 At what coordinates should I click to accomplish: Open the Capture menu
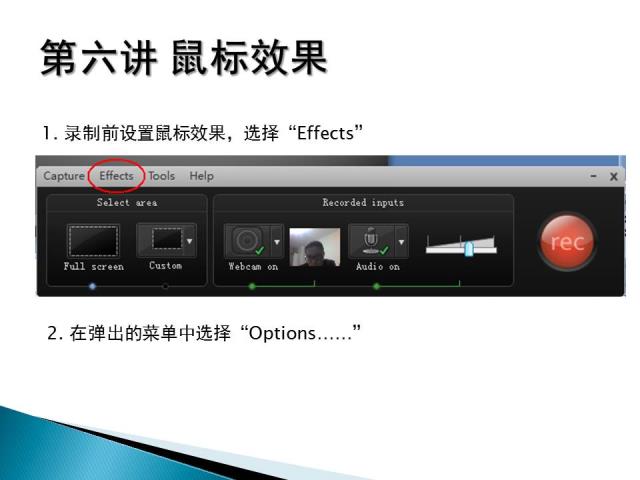tap(64, 176)
